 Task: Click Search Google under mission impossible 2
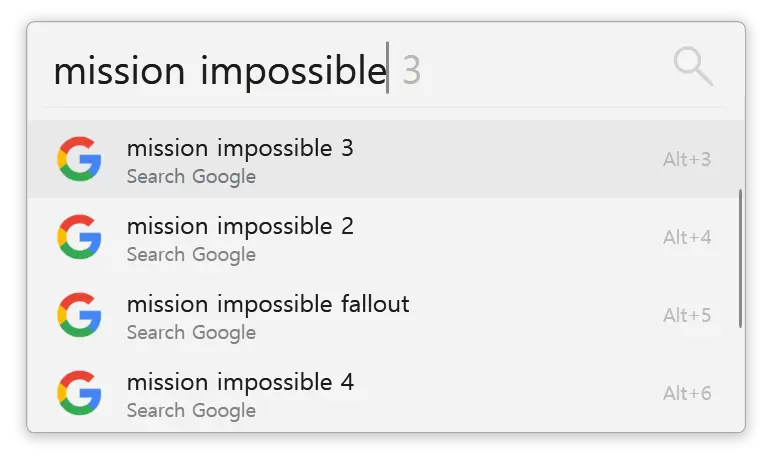[191, 255]
